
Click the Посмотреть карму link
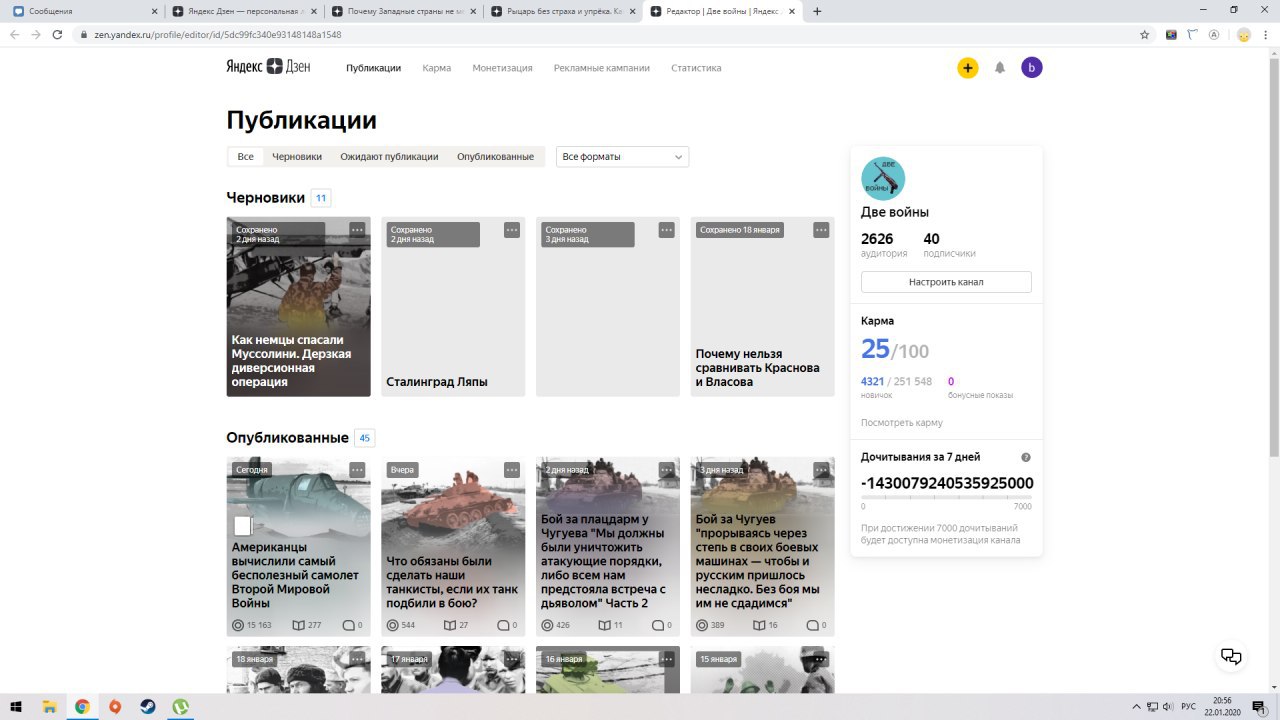point(902,423)
